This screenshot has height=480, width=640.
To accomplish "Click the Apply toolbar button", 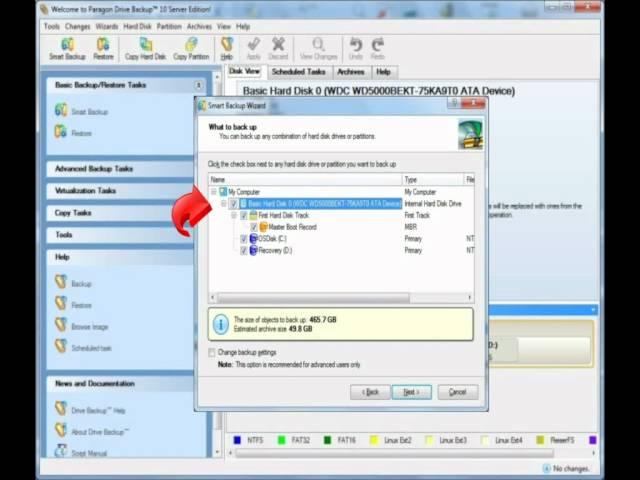I will [253, 49].
